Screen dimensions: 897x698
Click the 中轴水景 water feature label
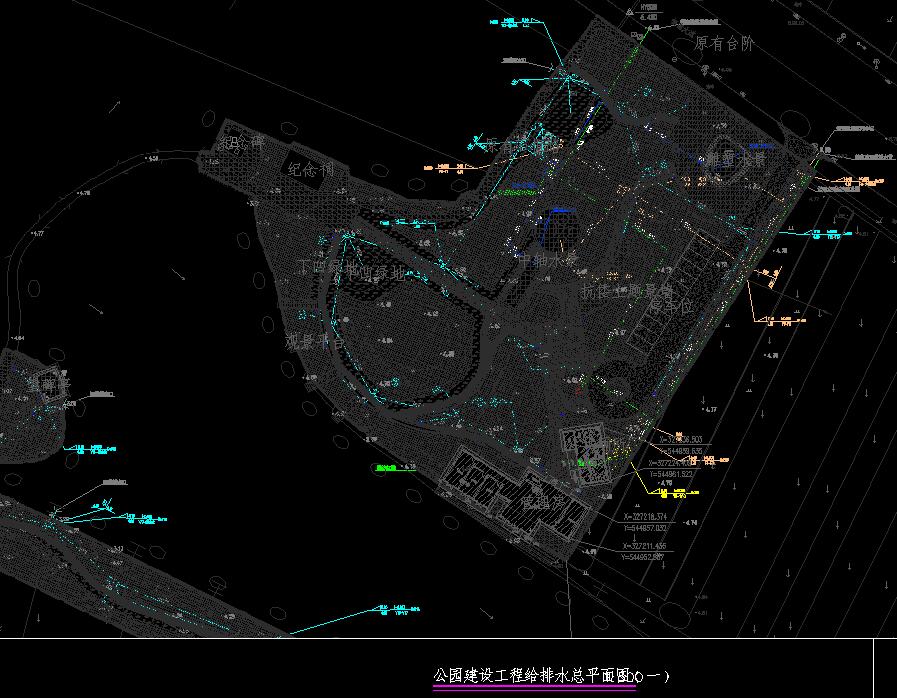point(548,260)
